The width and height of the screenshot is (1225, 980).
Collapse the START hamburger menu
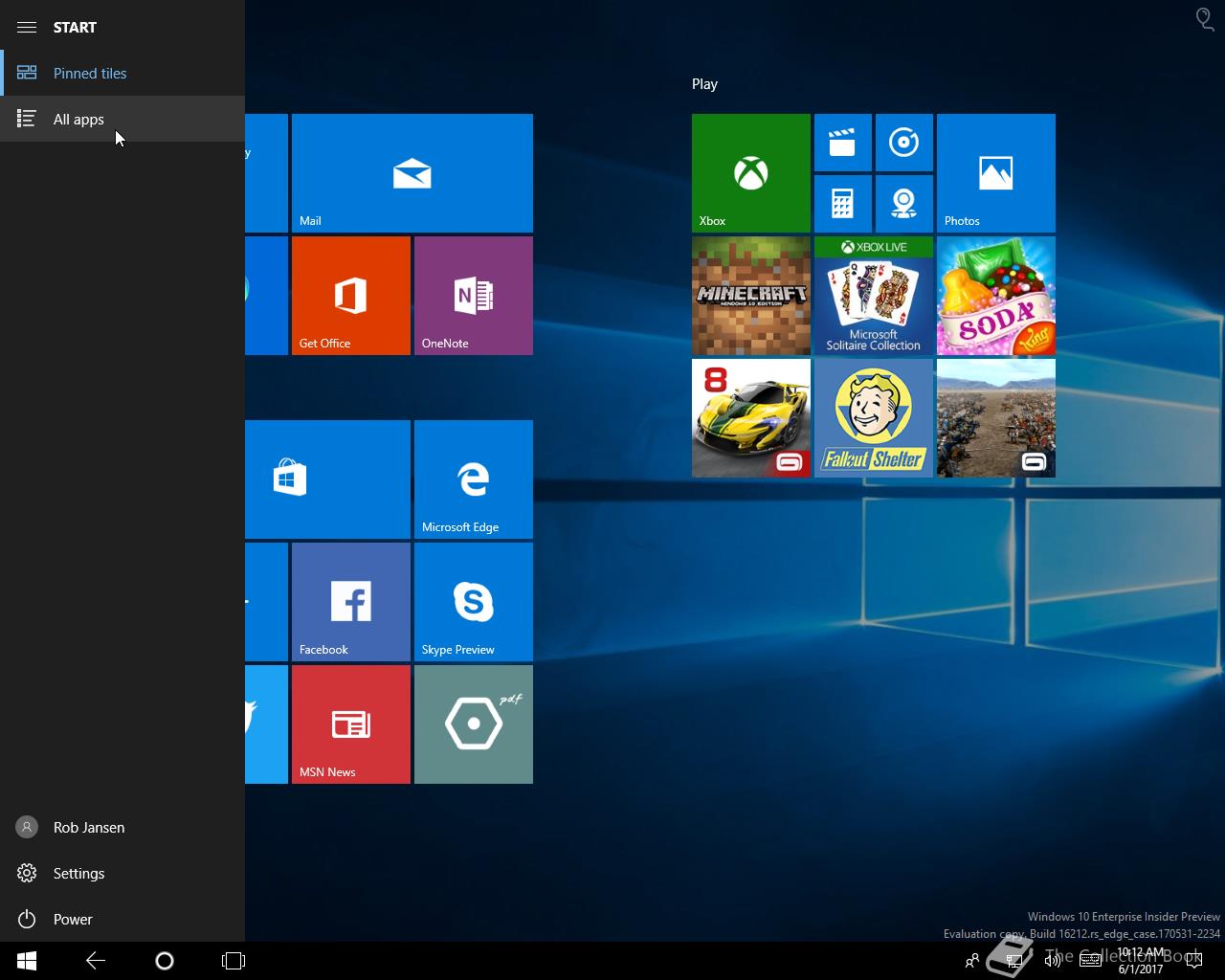point(27,27)
